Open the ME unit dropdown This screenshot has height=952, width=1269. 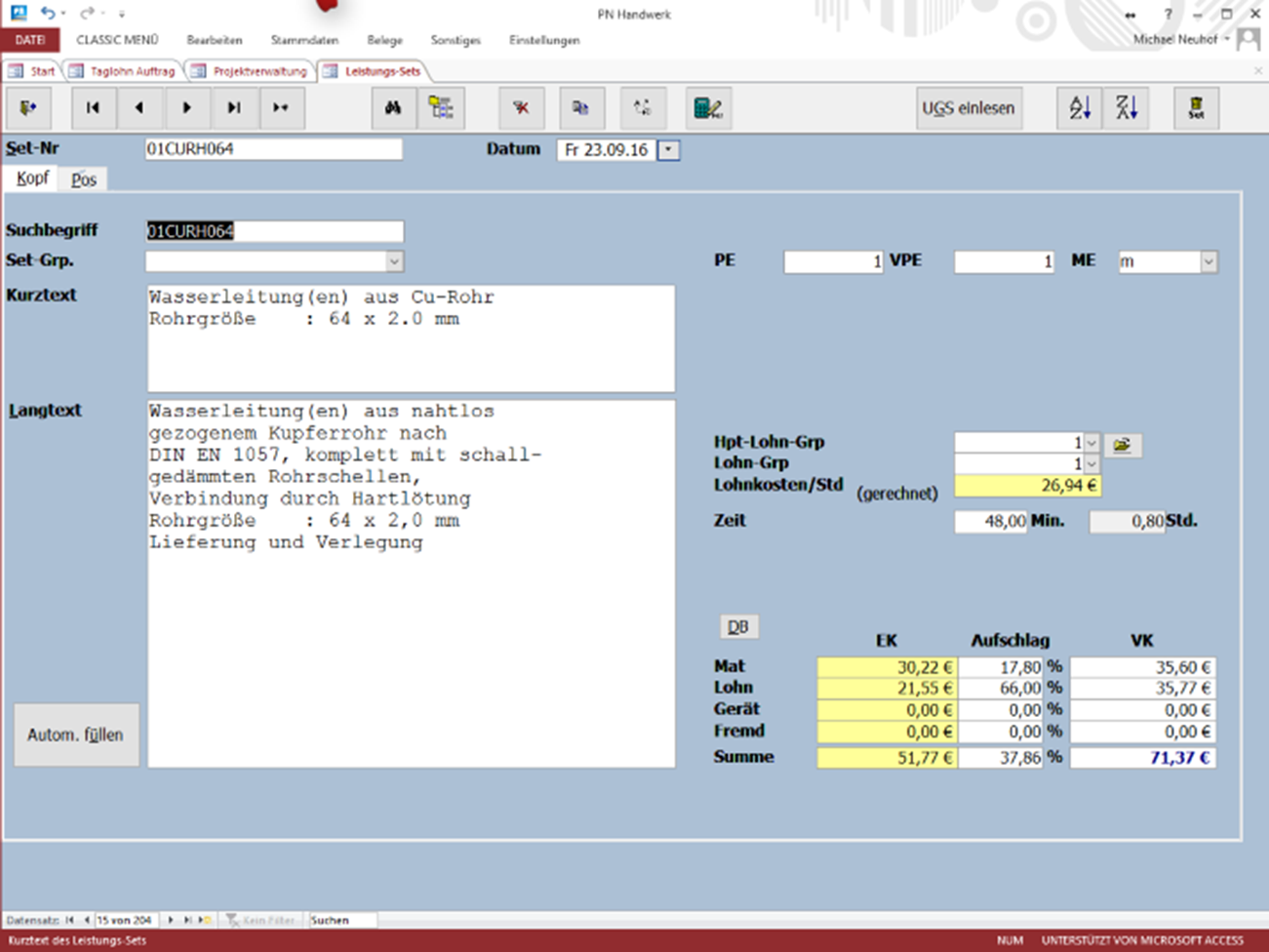tap(1209, 261)
